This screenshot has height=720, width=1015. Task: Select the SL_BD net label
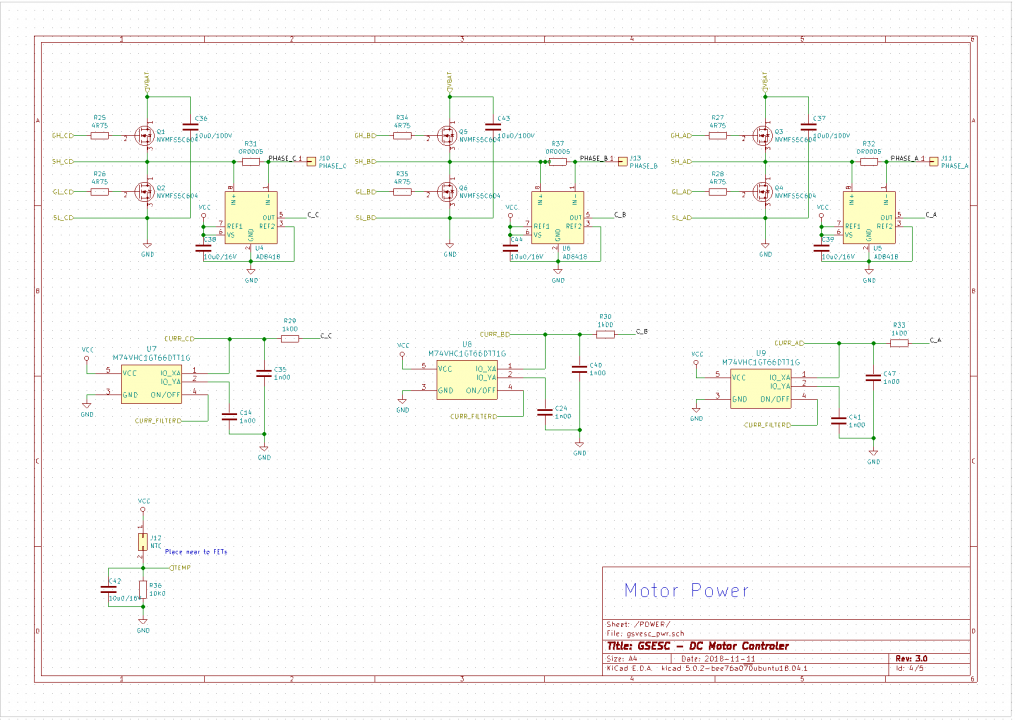tap(366, 218)
